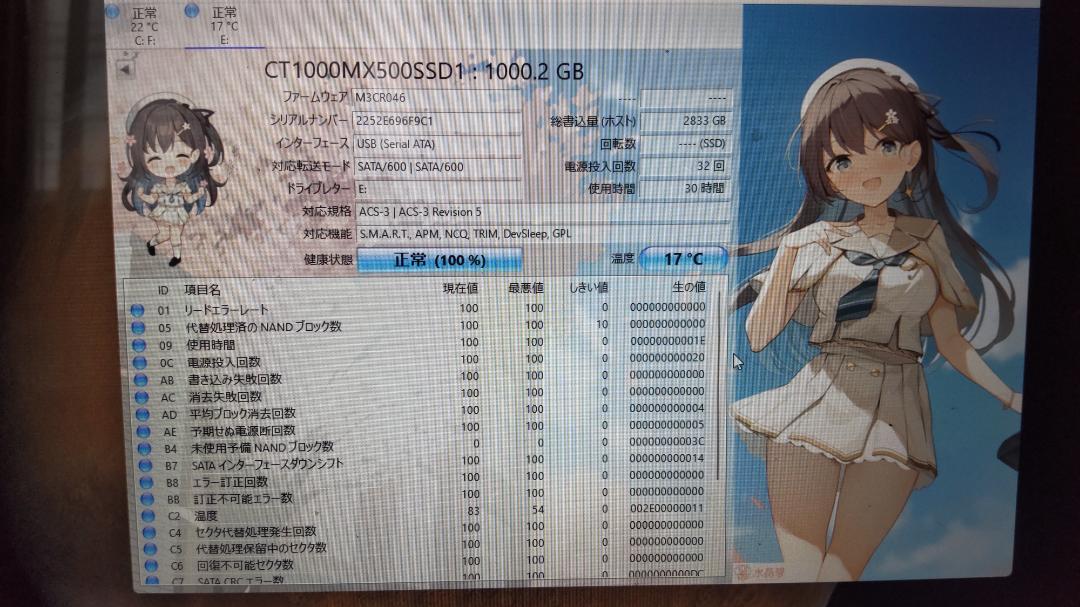The image size is (1080, 607).
Task: Click the ファームウェア label
Action: point(315,97)
